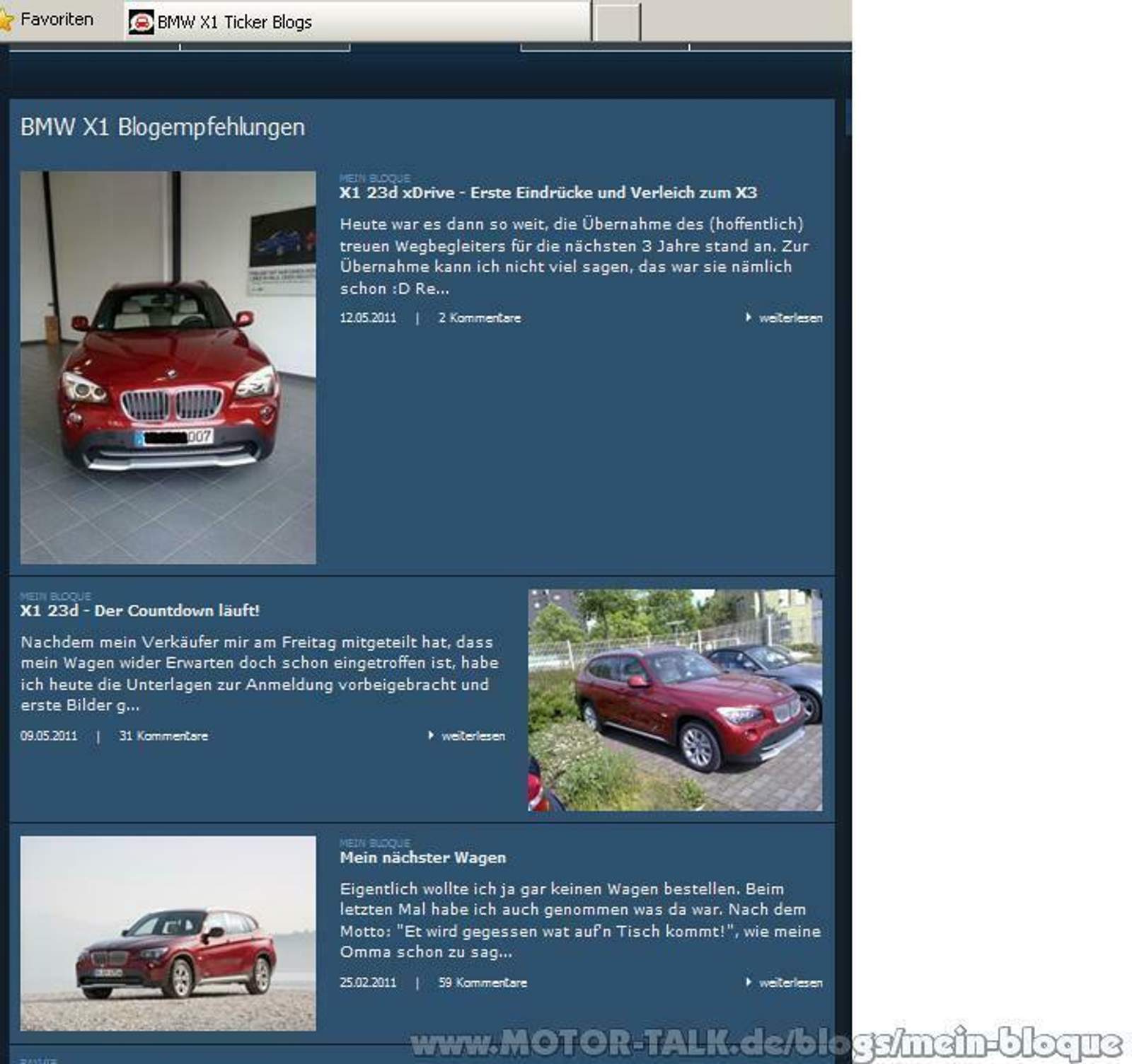Image resolution: width=1132 pixels, height=1064 pixels.
Task: Open article X1 23d Der Countdown läuft
Action: point(140,611)
